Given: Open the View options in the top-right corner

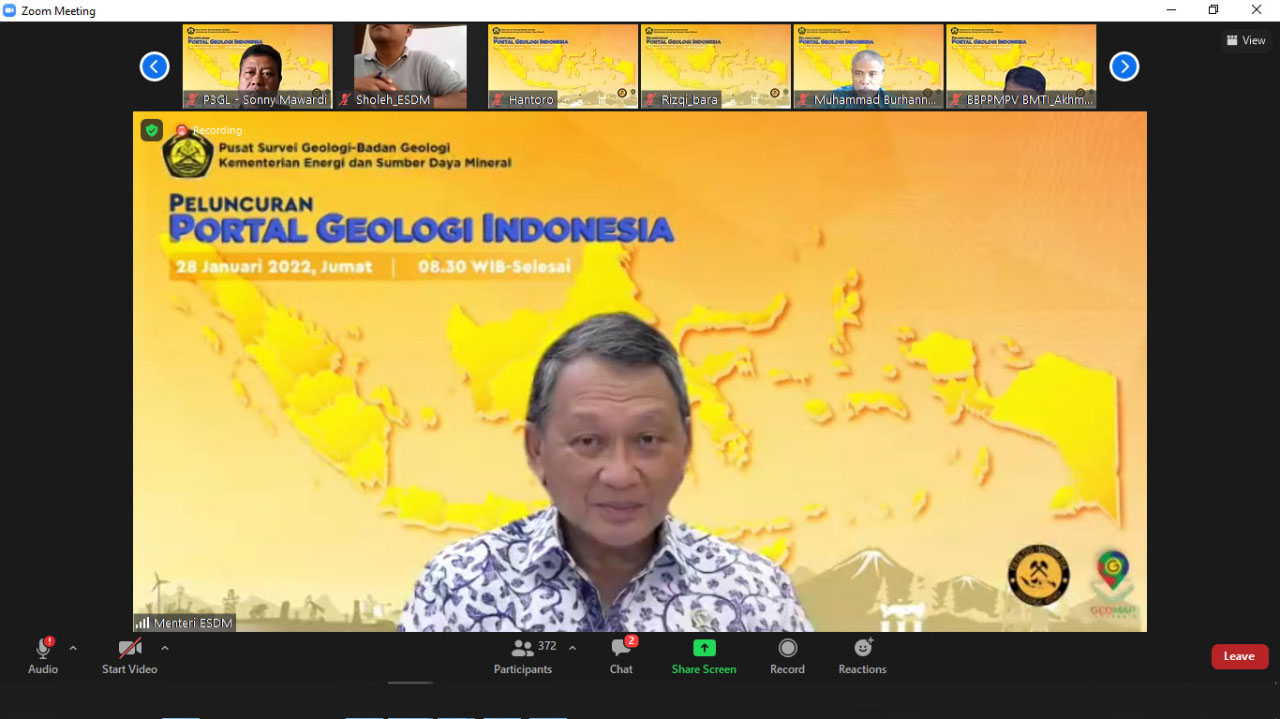Looking at the screenshot, I should coord(1245,40).
